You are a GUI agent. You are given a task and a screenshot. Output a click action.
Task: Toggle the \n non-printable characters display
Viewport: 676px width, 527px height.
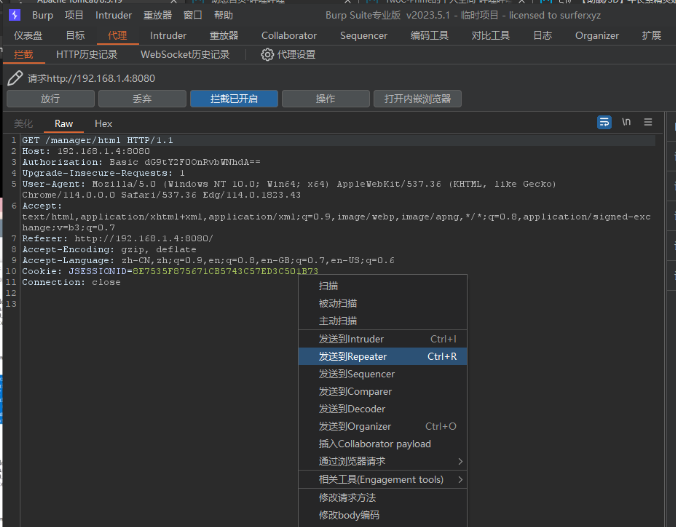(x=626, y=122)
